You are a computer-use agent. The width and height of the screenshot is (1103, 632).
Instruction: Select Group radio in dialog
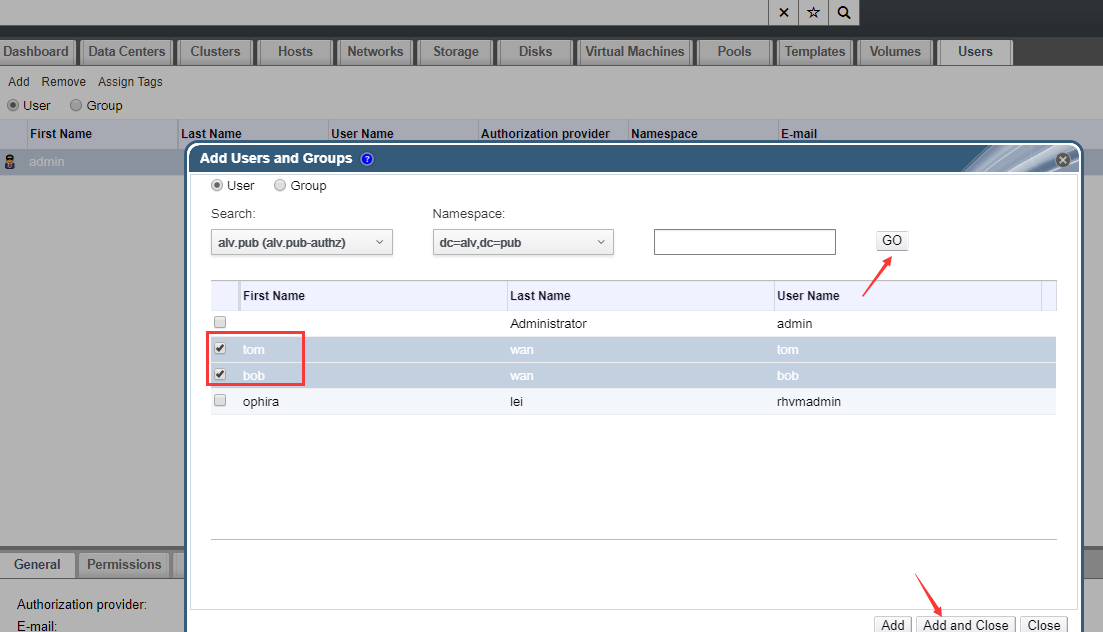[280, 185]
